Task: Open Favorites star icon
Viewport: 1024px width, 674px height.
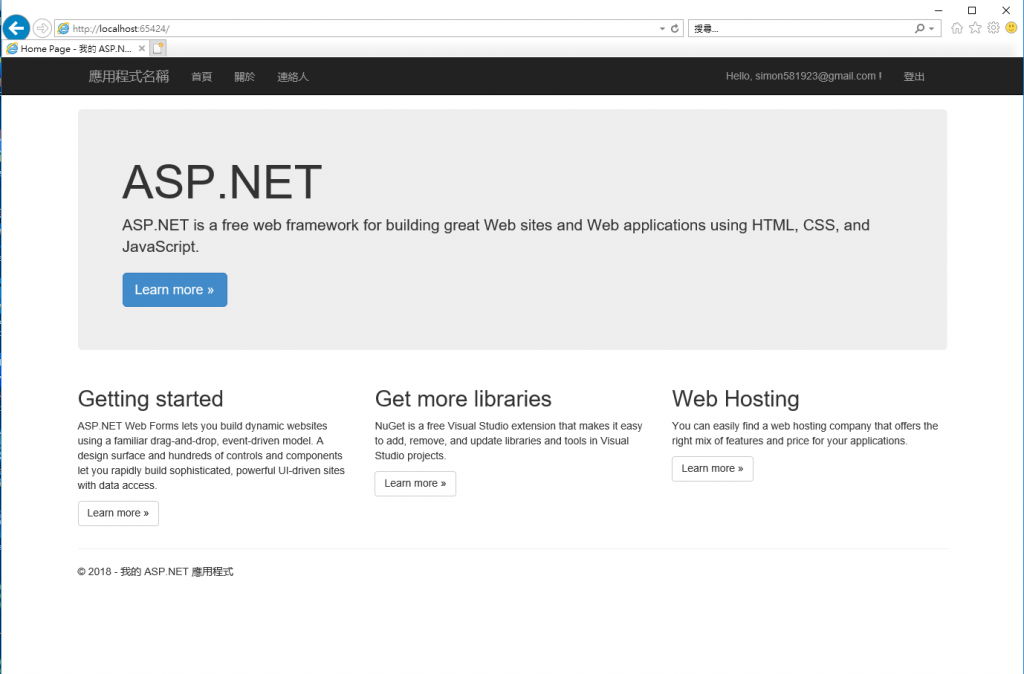Action: coord(975,27)
